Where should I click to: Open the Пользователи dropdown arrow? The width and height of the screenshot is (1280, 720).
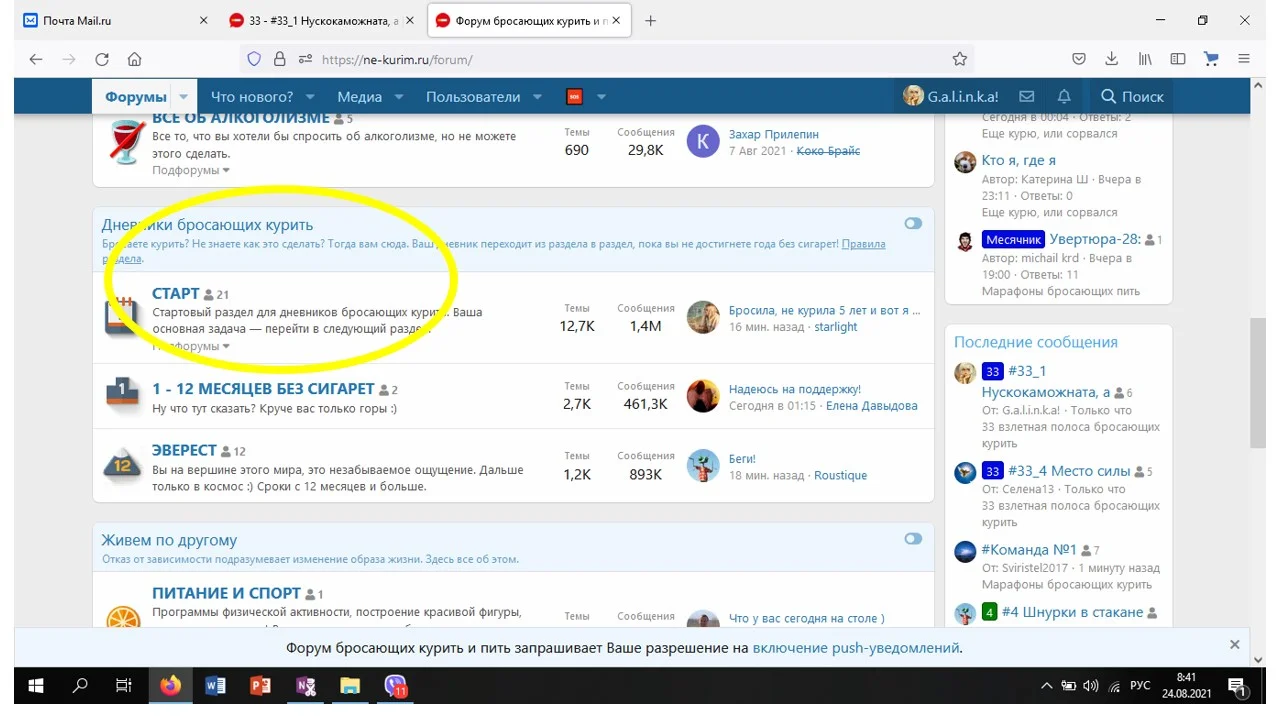[537, 97]
